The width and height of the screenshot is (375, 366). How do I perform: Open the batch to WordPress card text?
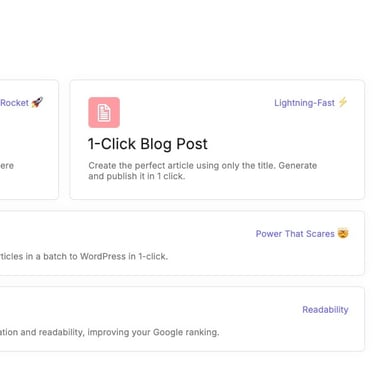[84, 256]
